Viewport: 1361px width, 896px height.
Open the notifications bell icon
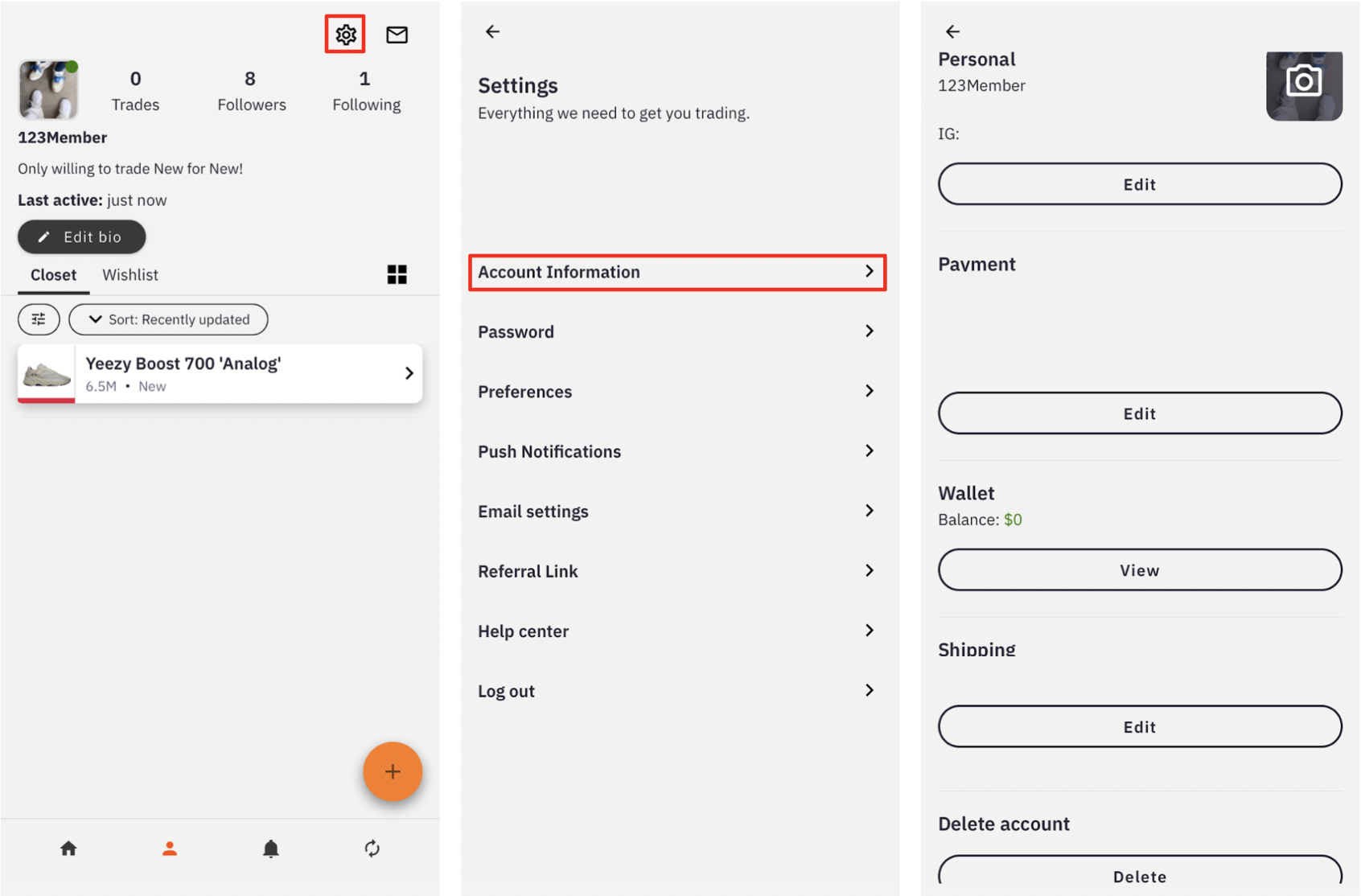pyautogui.click(x=271, y=849)
